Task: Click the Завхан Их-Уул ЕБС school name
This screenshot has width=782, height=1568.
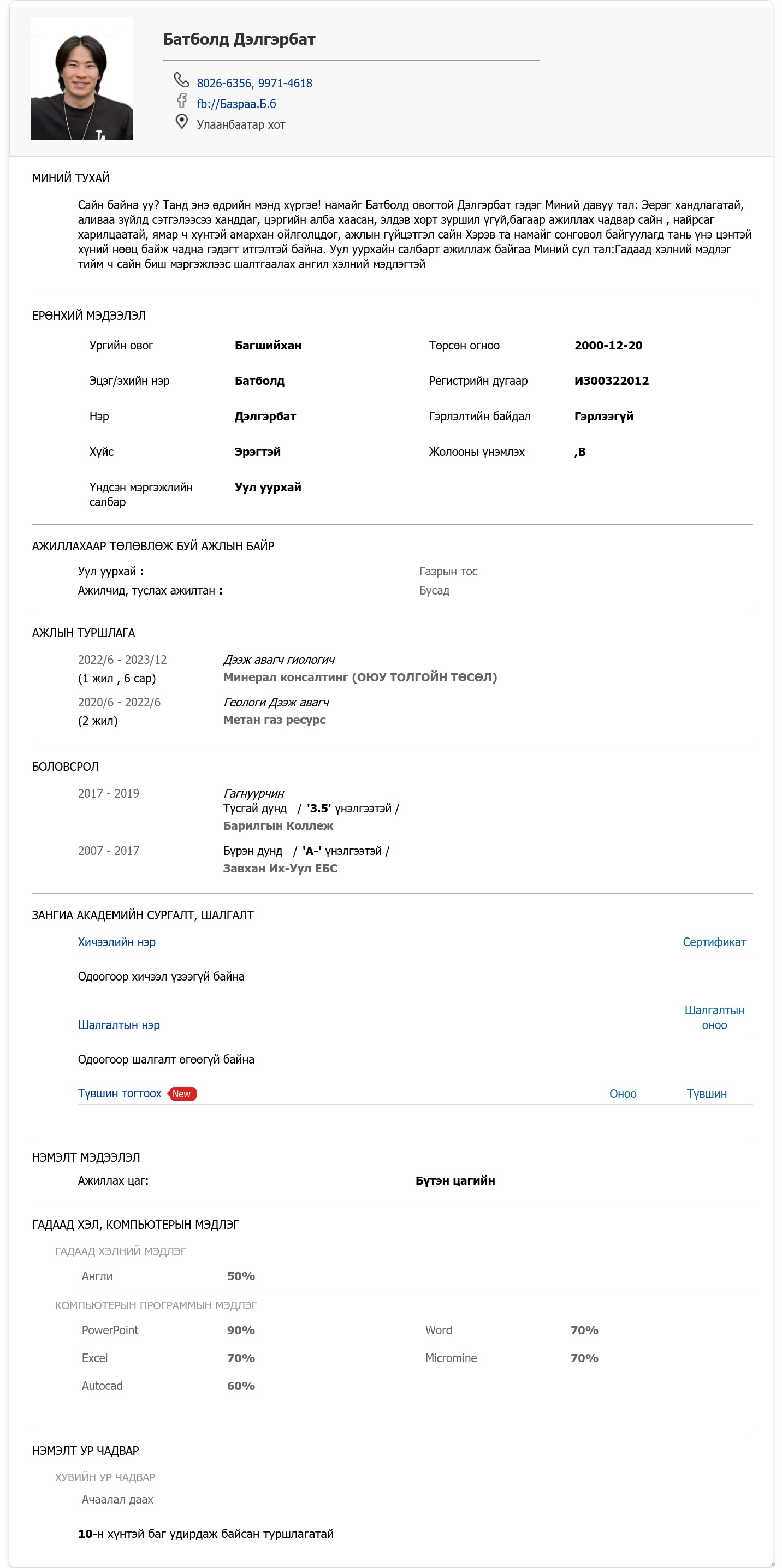Action: pyautogui.click(x=280, y=869)
